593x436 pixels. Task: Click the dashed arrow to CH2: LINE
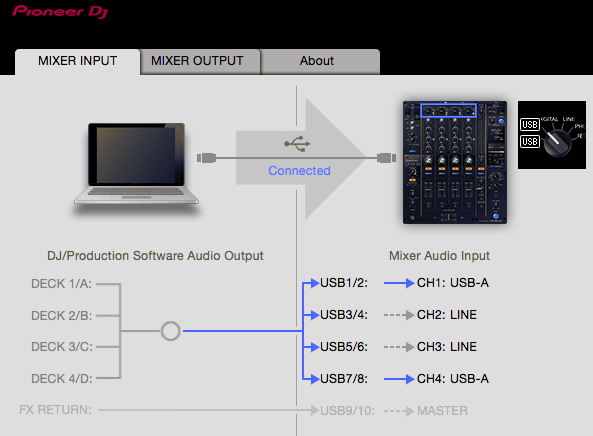point(399,315)
